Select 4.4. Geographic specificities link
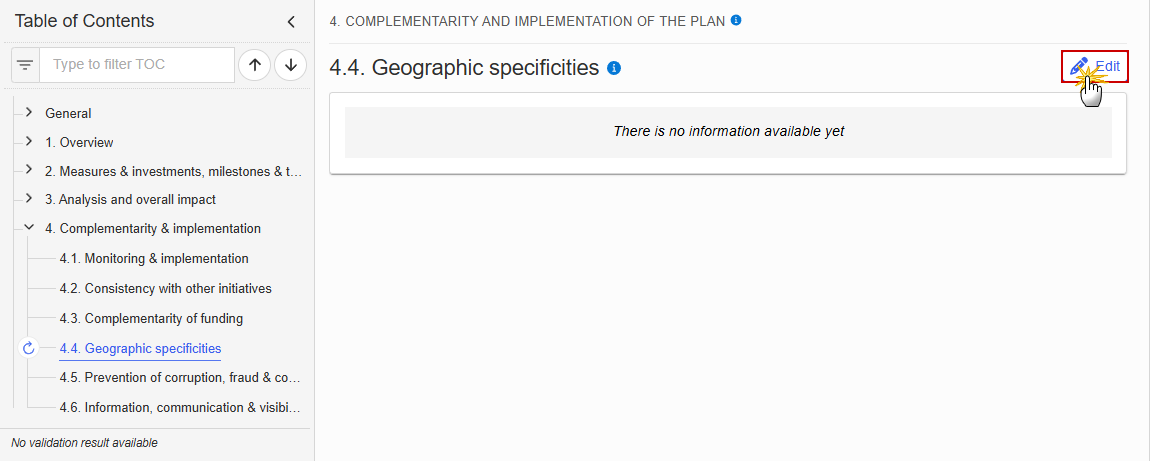This screenshot has height=461, width=1150. tap(140, 349)
